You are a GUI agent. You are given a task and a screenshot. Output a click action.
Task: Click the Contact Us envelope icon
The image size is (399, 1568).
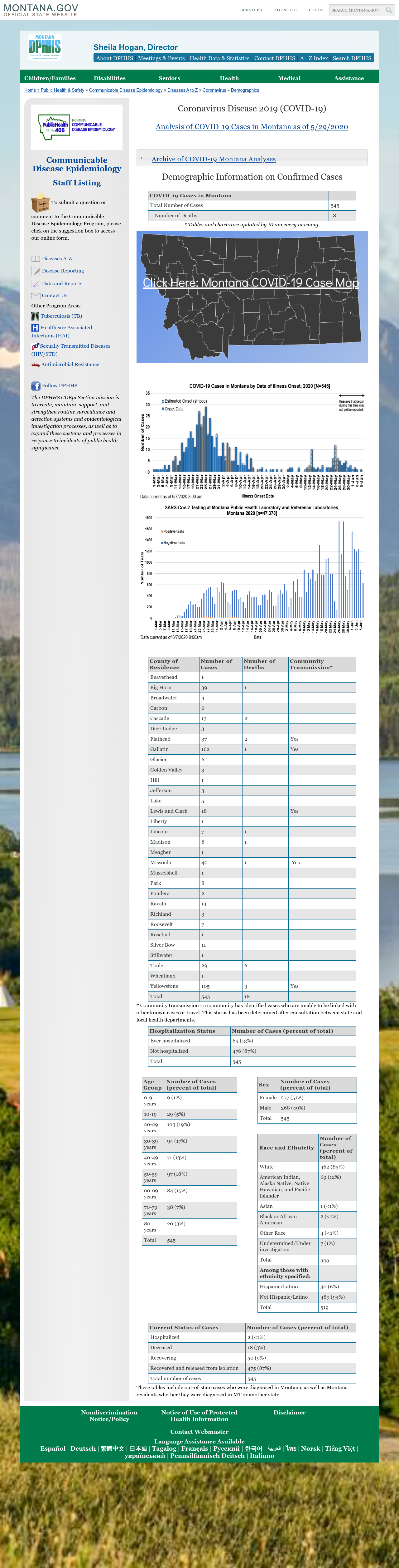(x=35, y=296)
